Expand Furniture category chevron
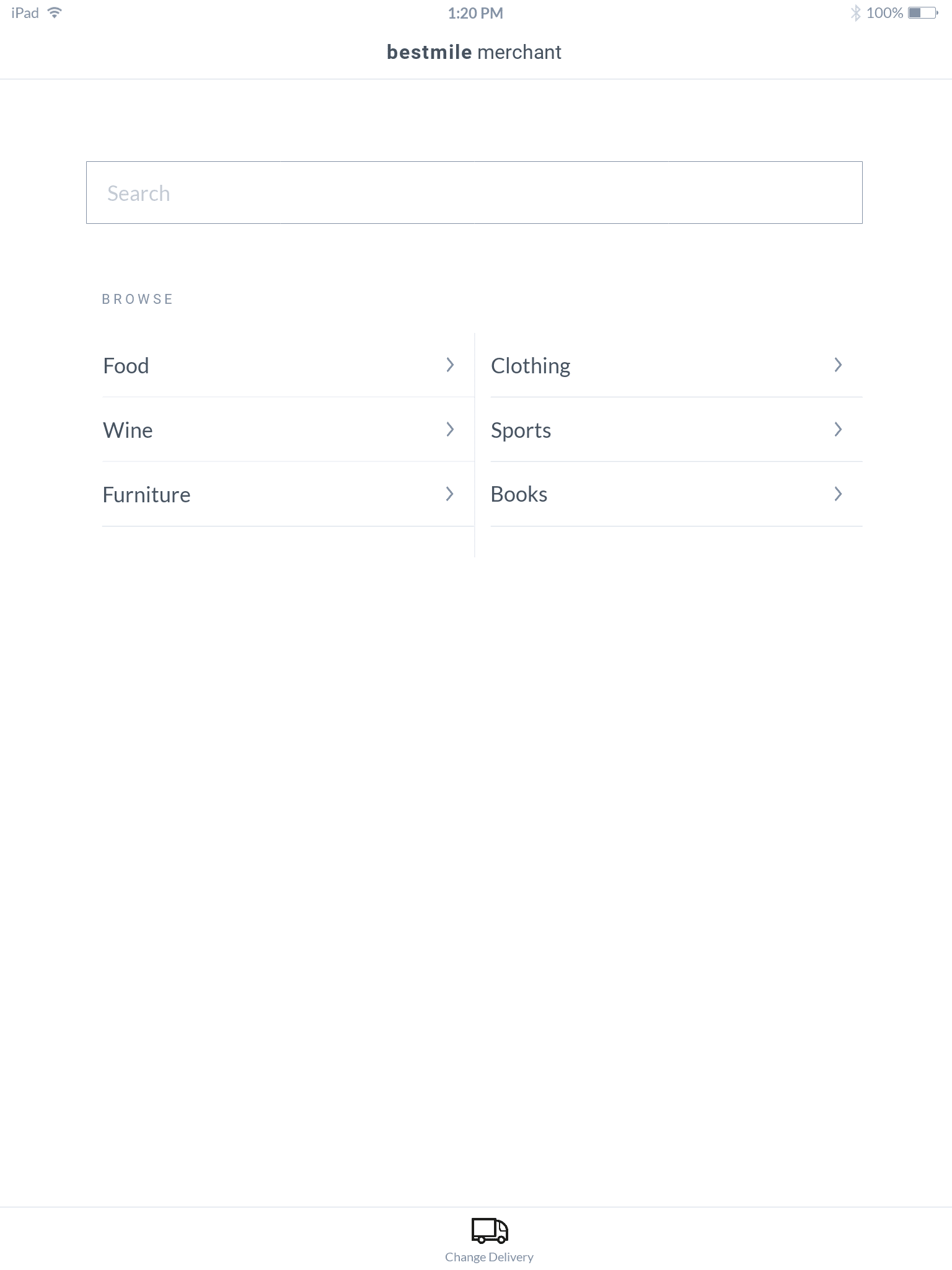Screen dimensions: 952x1270 pyautogui.click(x=450, y=494)
